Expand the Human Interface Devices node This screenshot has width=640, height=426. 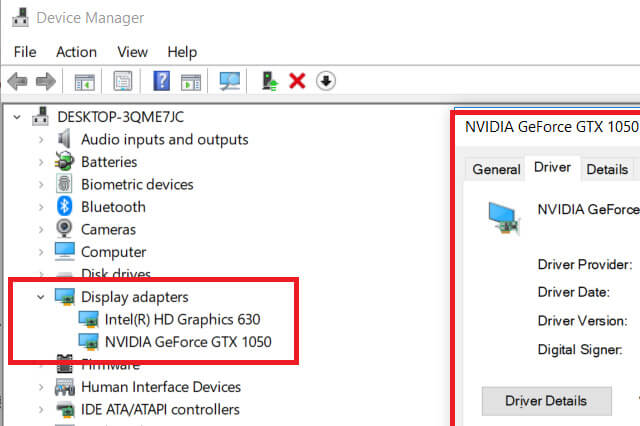41,387
